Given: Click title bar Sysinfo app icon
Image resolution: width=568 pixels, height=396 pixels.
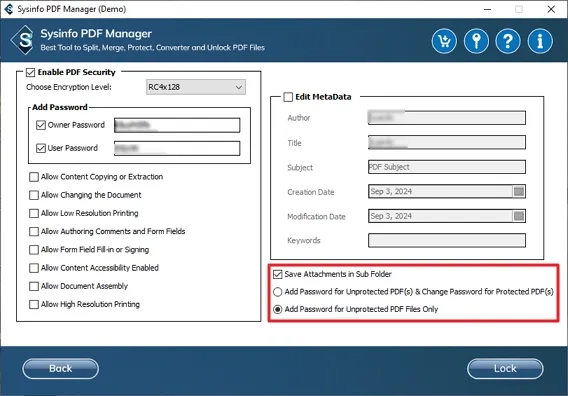Looking at the screenshot, I should click(9, 9).
